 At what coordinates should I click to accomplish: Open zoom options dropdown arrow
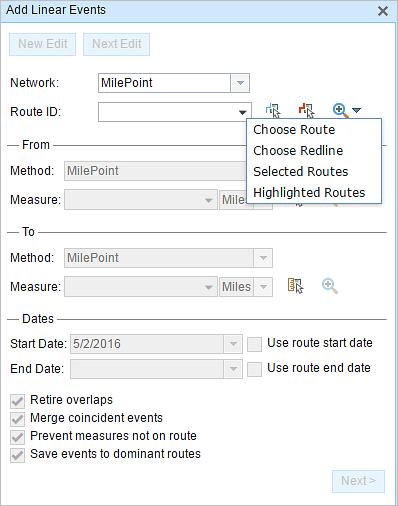(x=357, y=110)
